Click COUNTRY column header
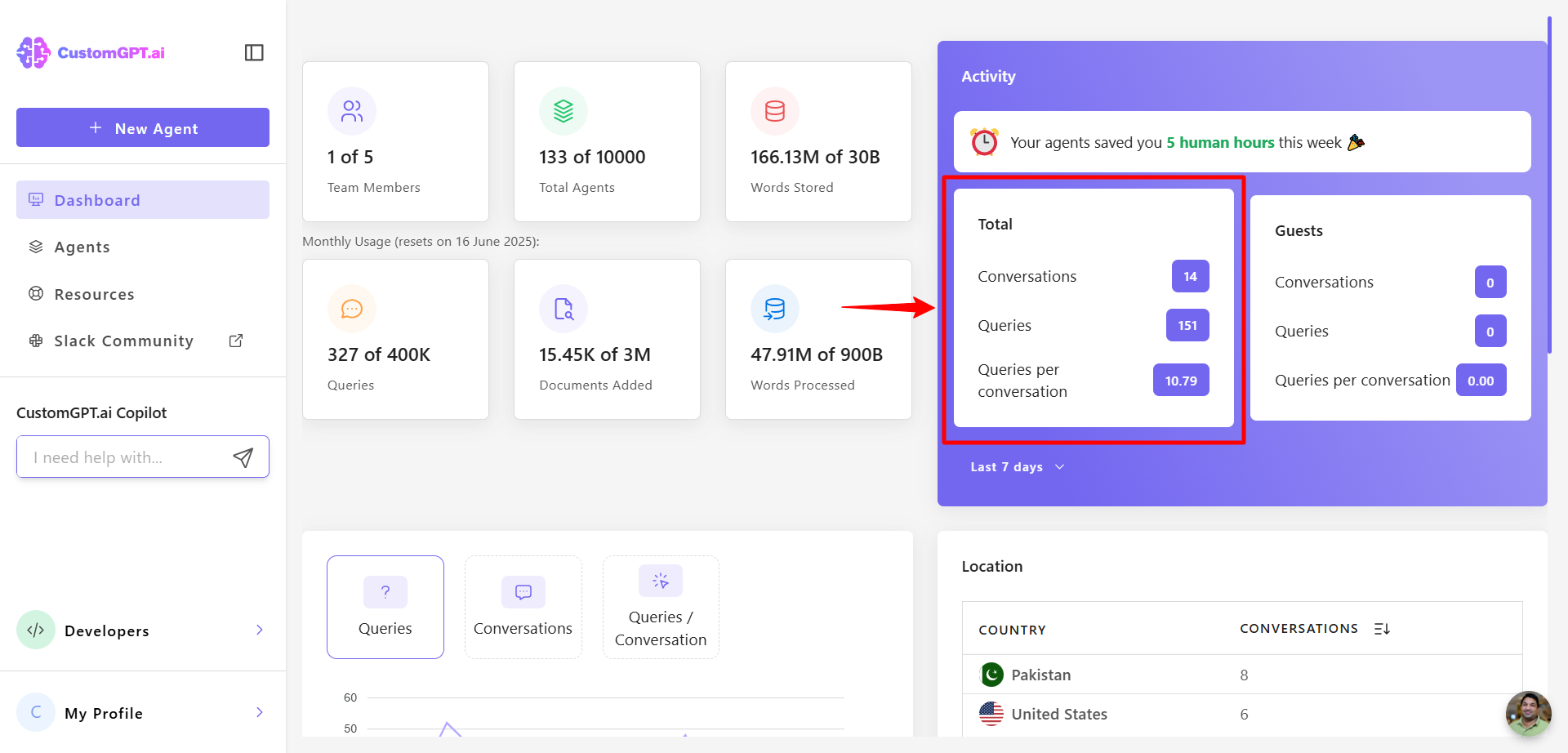Viewport: 1568px width, 753px height. coord(1012,630)
